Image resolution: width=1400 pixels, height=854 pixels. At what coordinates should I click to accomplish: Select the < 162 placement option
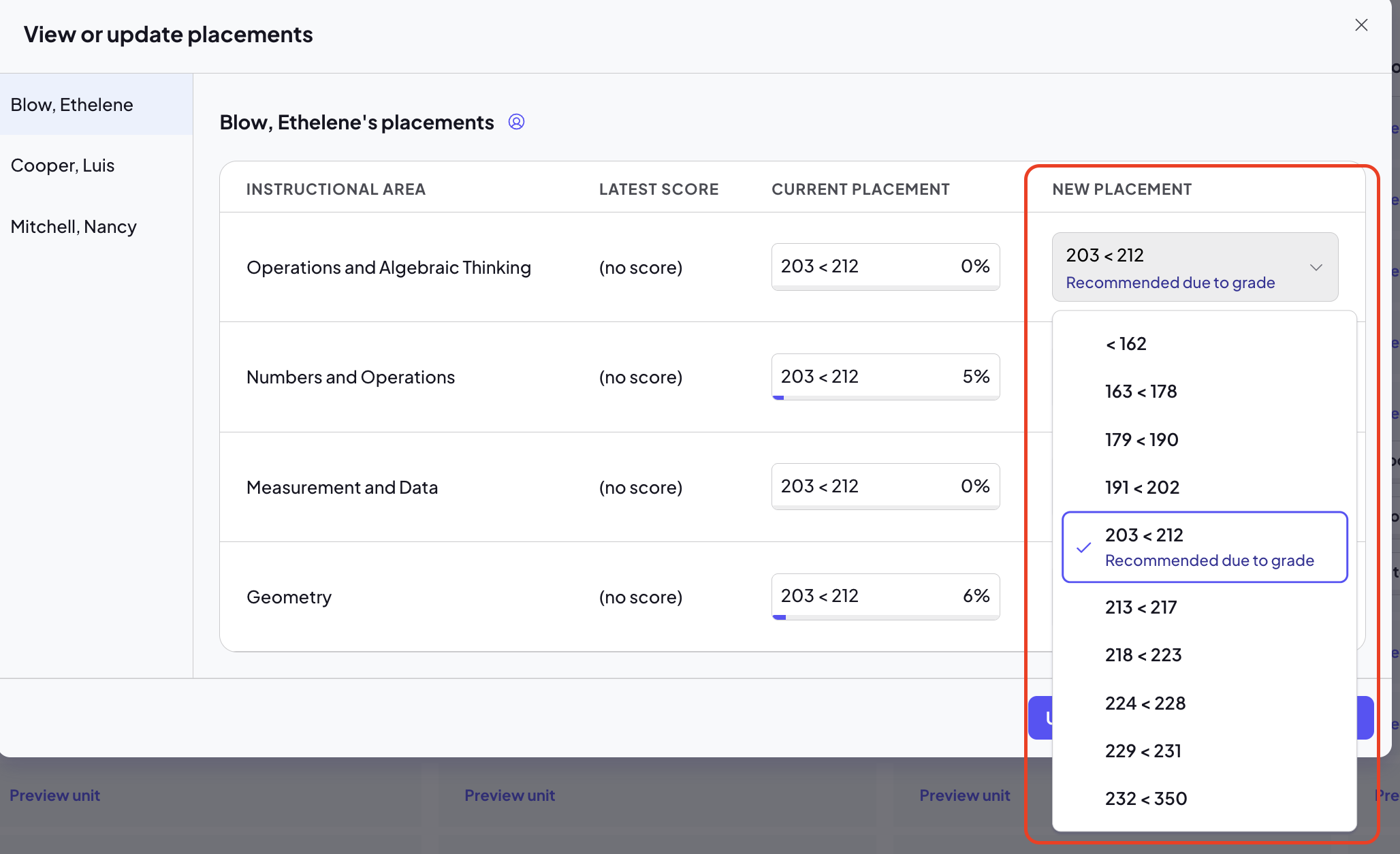1204,344
